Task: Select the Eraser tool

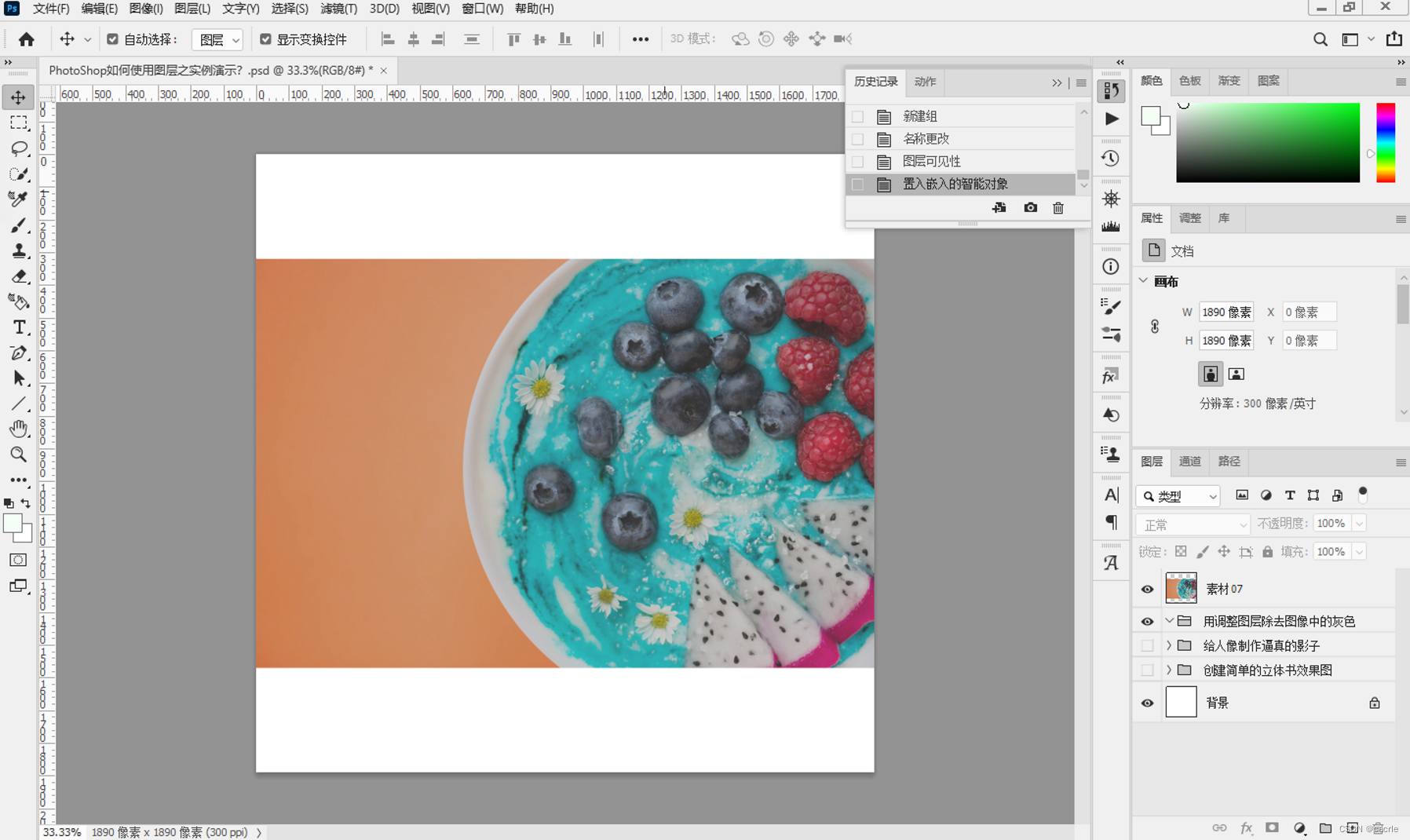Action: 18,276
